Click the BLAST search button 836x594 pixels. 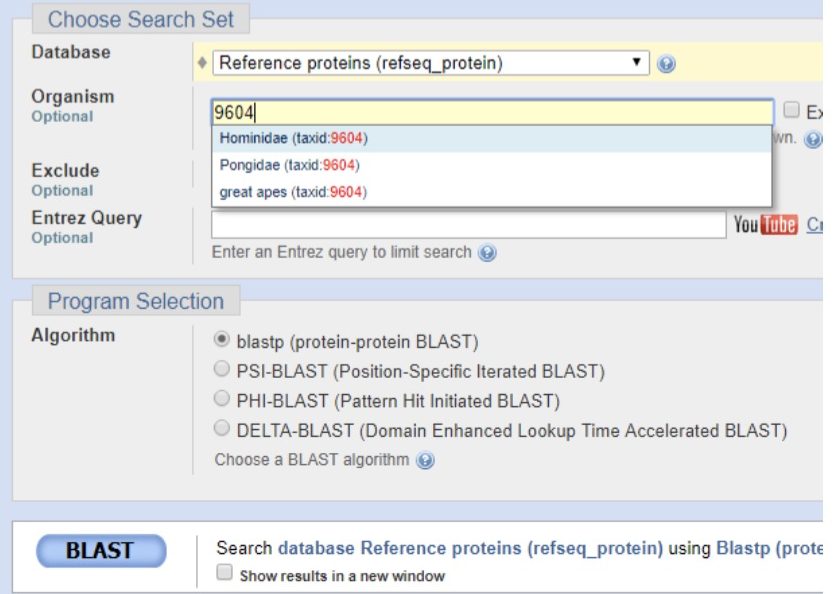click(101, 551)
